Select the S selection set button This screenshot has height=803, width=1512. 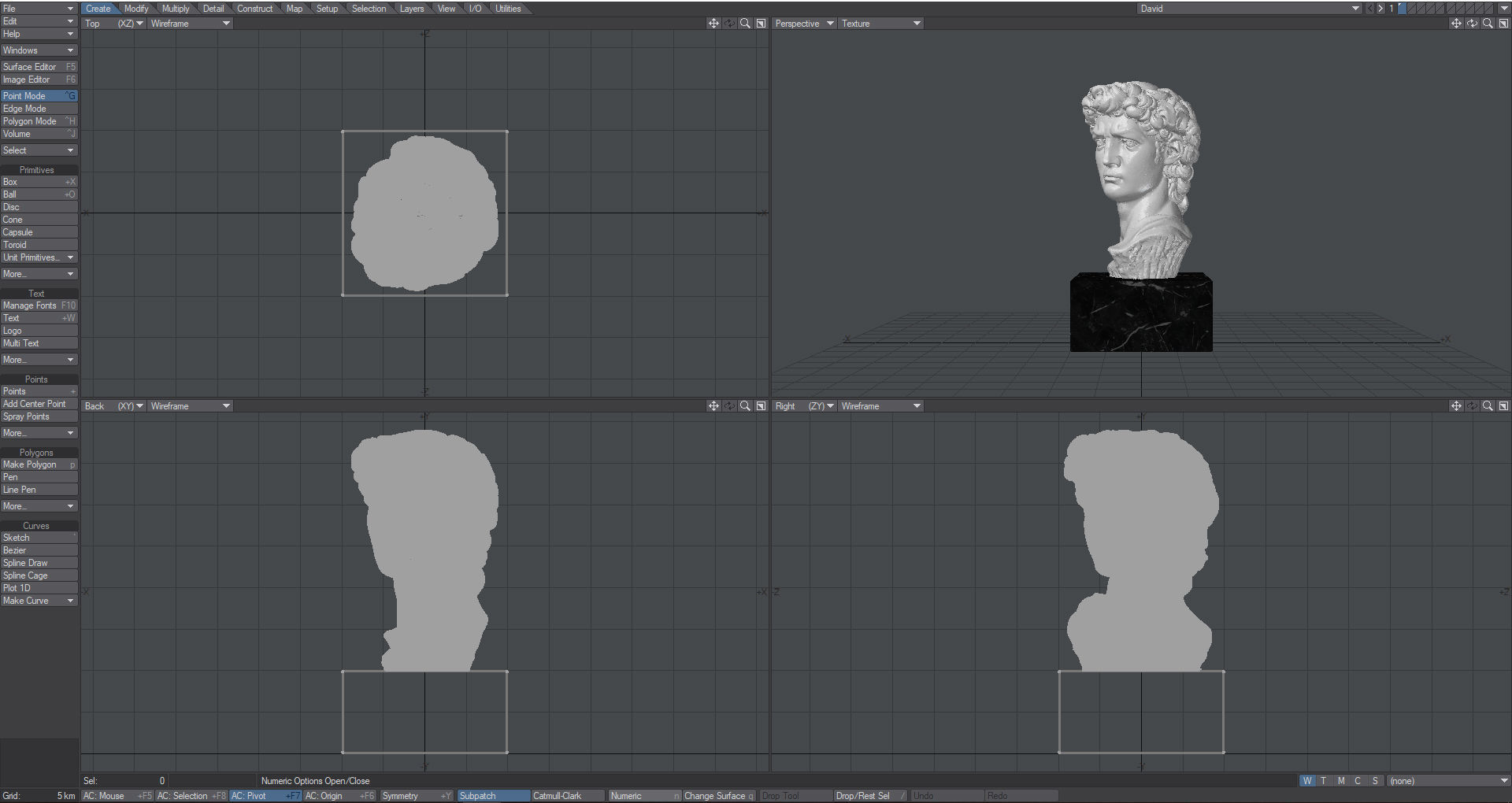[1375, 781]
